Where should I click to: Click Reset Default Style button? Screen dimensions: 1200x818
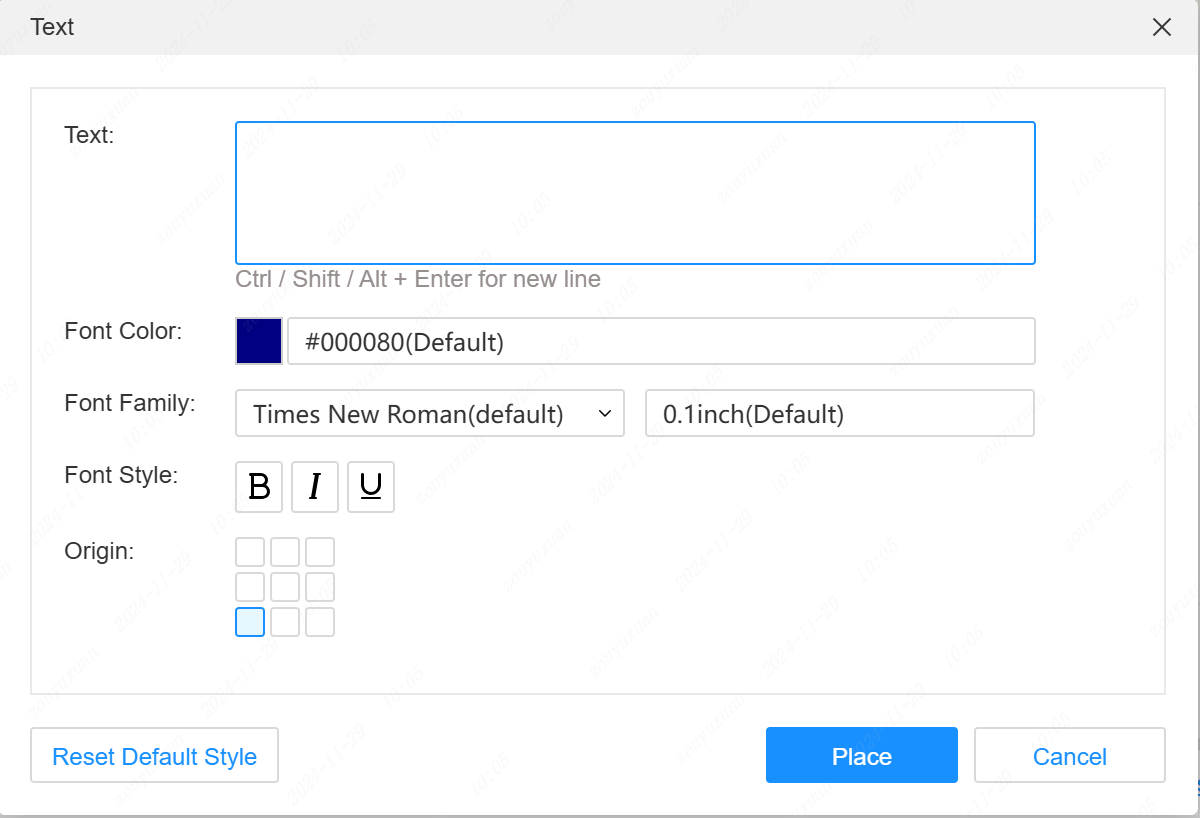point(155,756)
